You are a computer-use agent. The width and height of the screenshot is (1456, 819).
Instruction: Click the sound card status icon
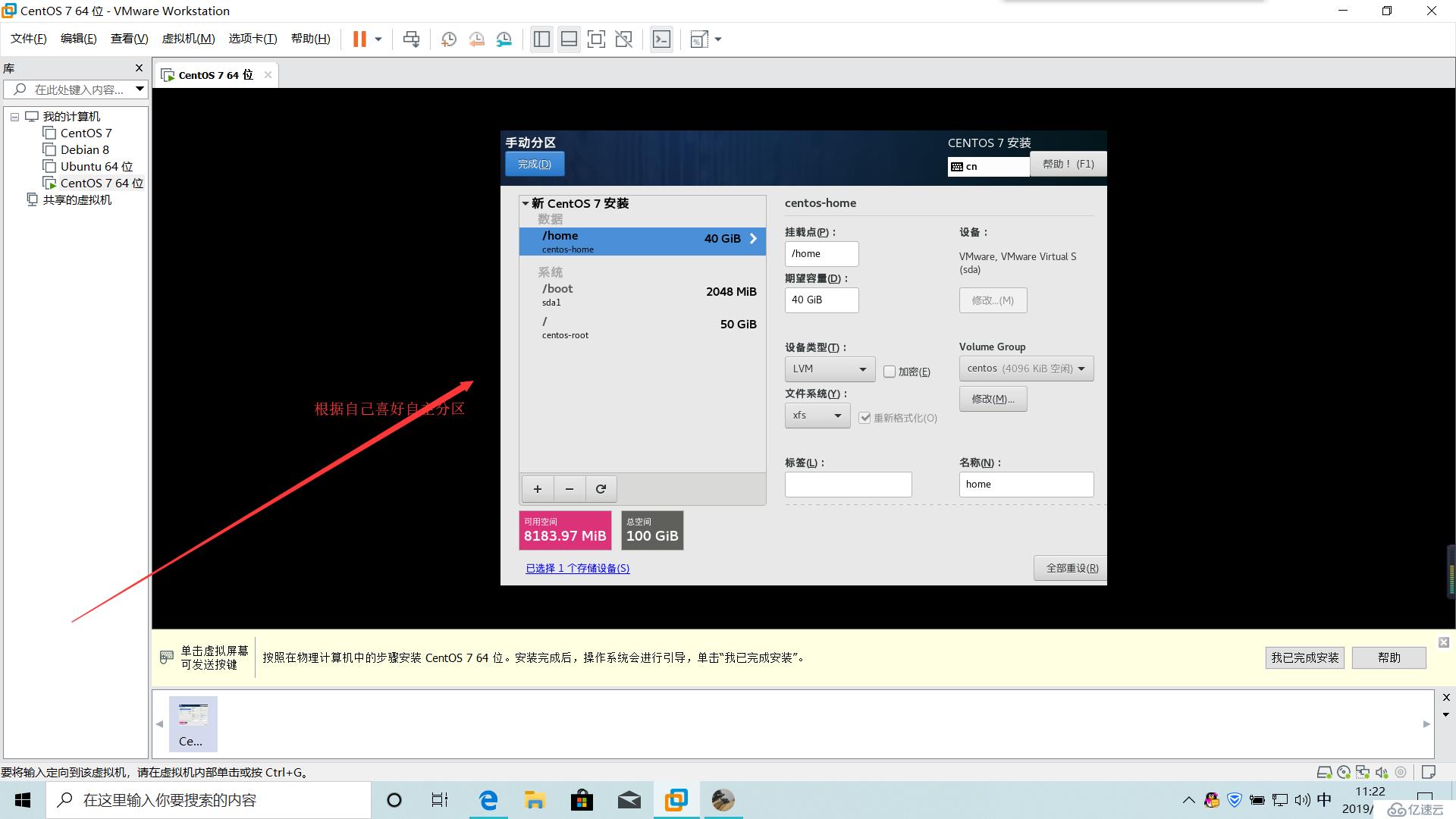(x=1382, y=773)
